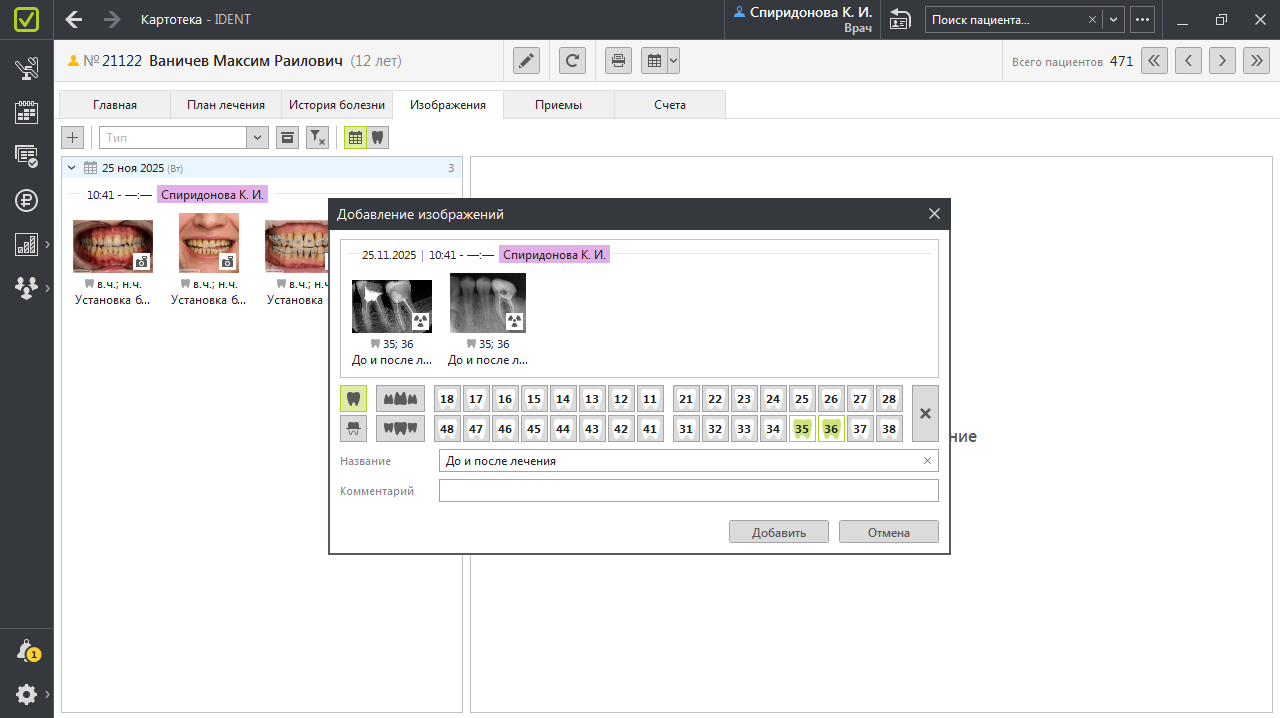Refresh the patient card

pyautogui.click(x=572, y=61)
